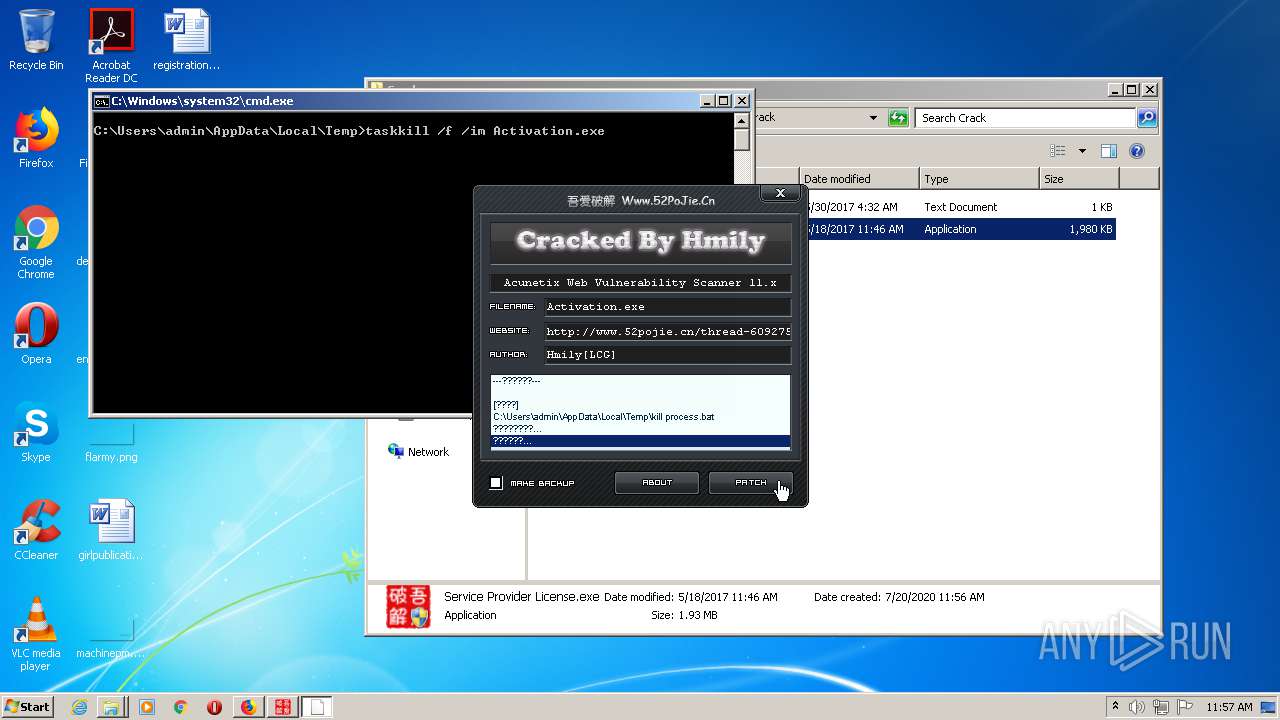Open Internet Explorer from the taskbar
1280x720 pixels.
(79, 707)
